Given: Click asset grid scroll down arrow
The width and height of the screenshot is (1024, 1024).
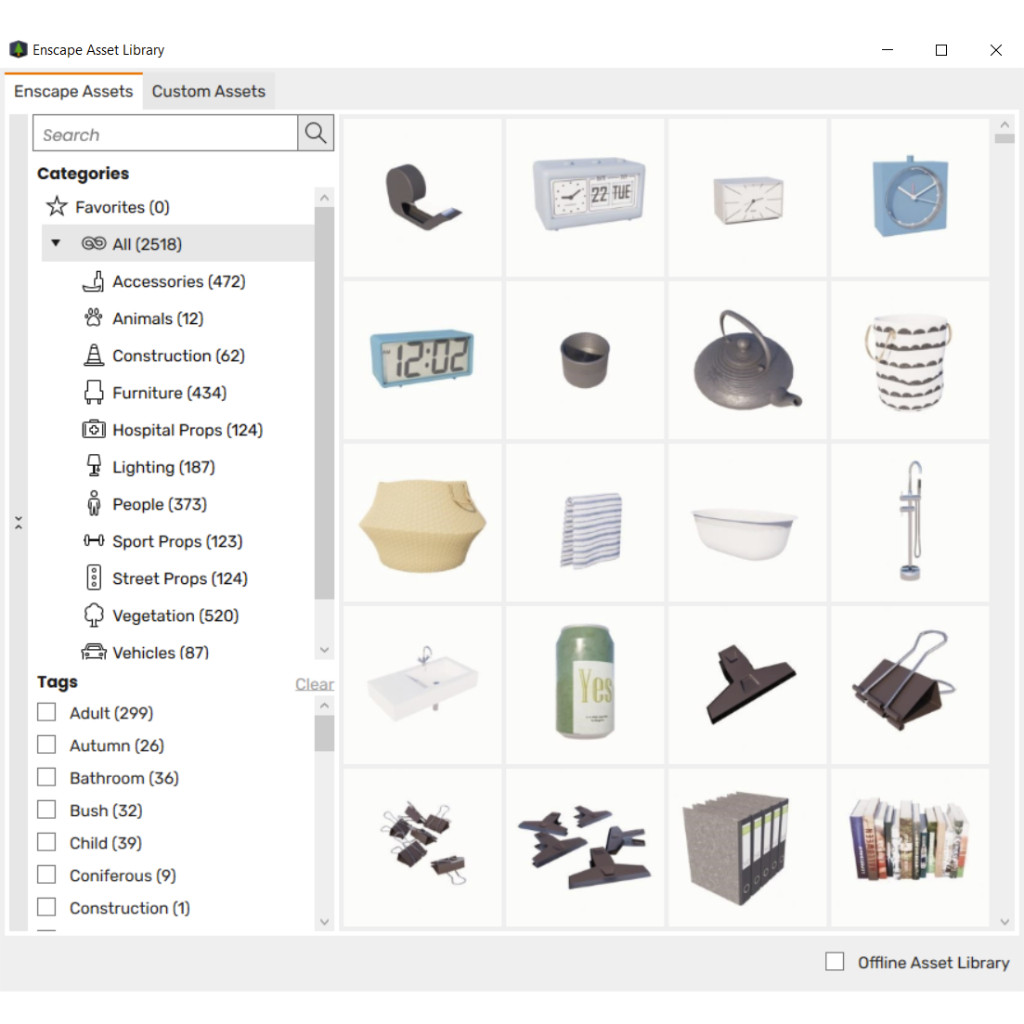Looking at the screenshot, I should click(1004, 922).
